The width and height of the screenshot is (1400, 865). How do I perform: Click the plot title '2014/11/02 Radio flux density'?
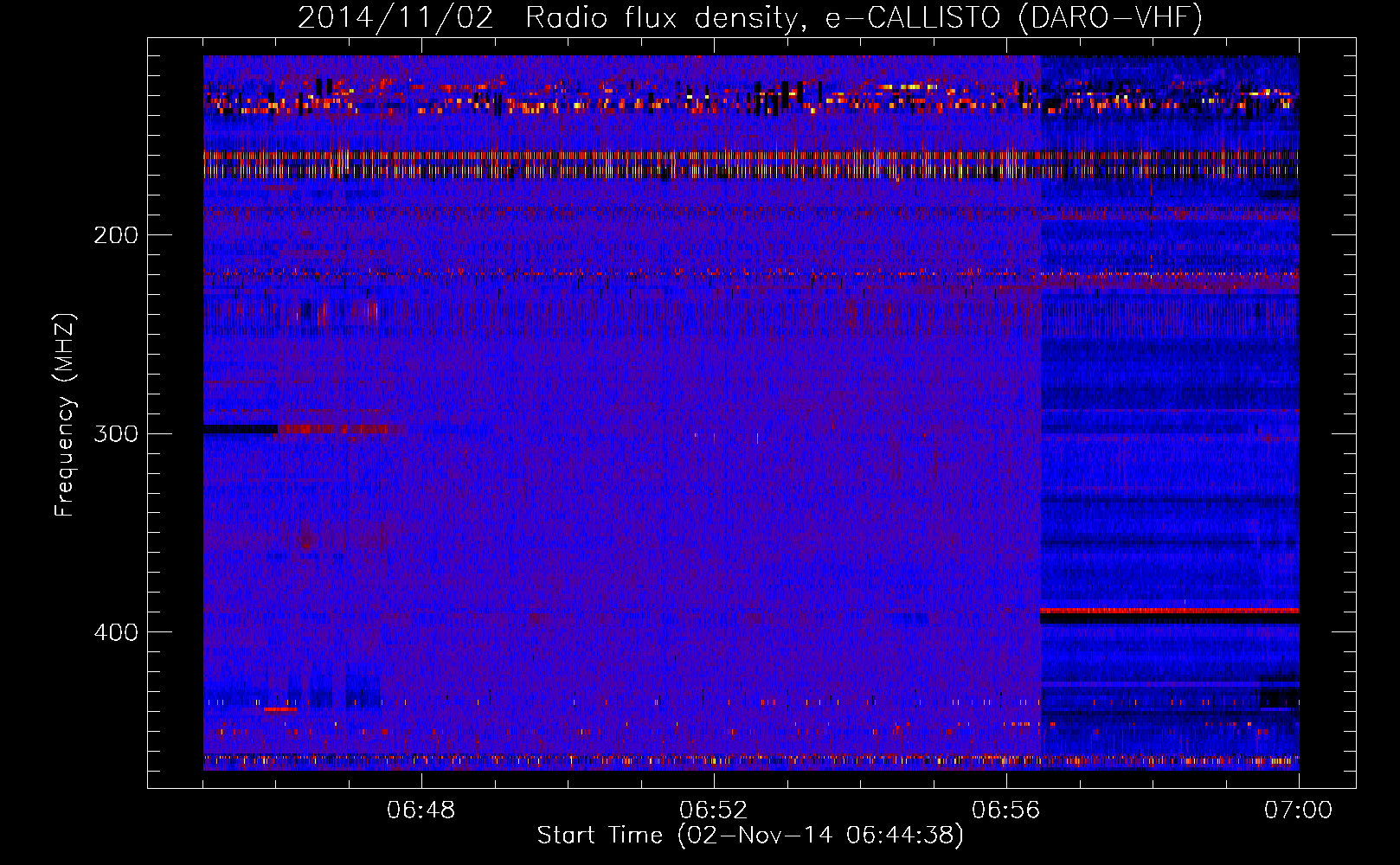pos(750,17)
